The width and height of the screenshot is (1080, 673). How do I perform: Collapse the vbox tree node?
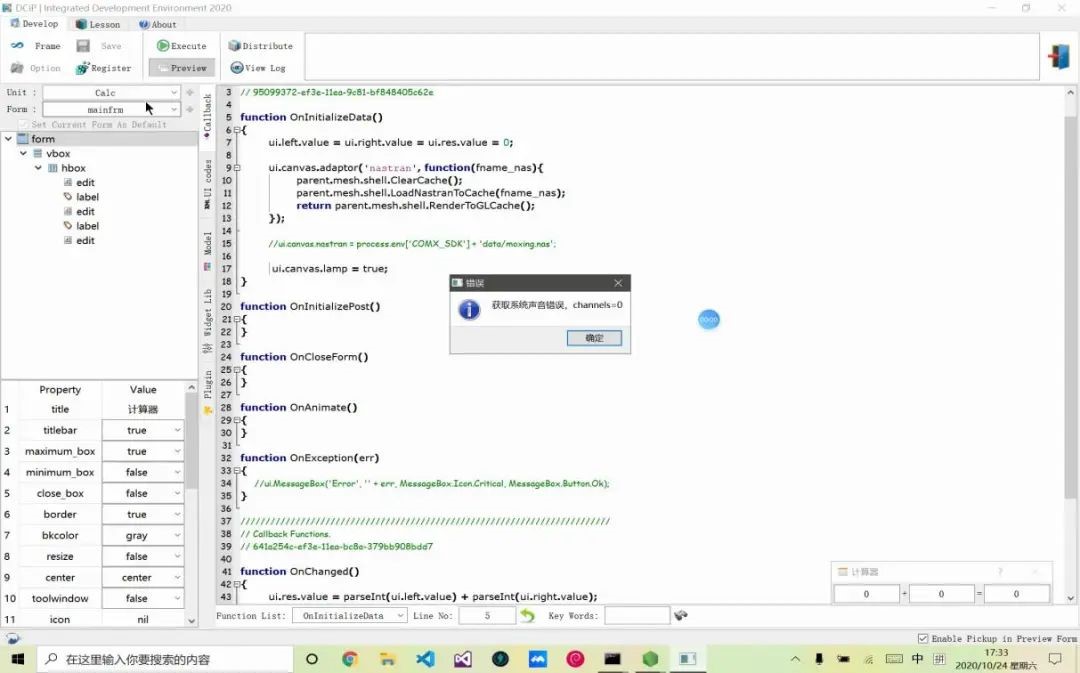[x=23, y=153]
